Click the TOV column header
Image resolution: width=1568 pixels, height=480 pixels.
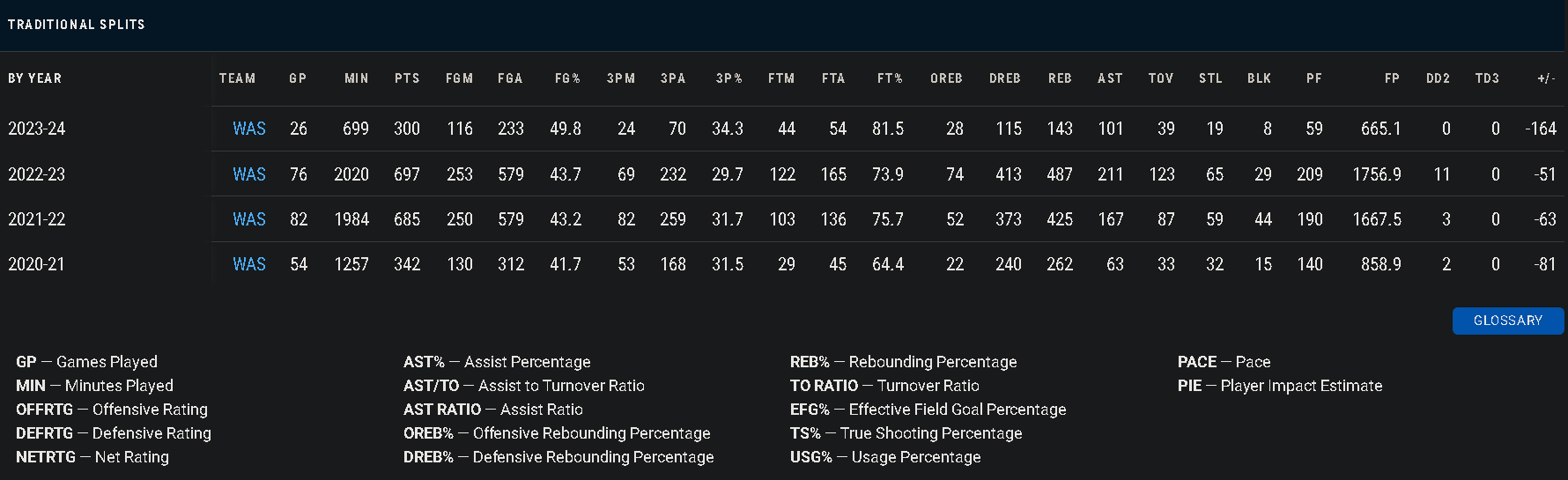(x=1161, y=78)
